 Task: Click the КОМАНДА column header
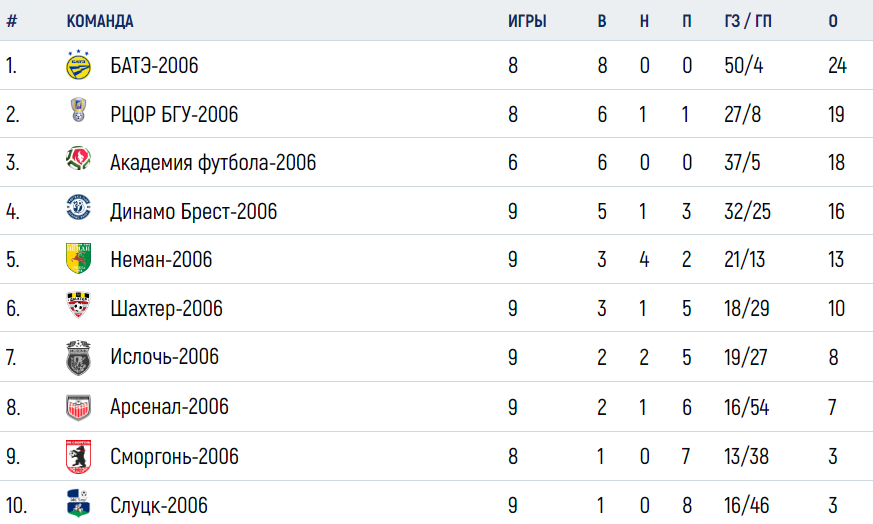100,21
